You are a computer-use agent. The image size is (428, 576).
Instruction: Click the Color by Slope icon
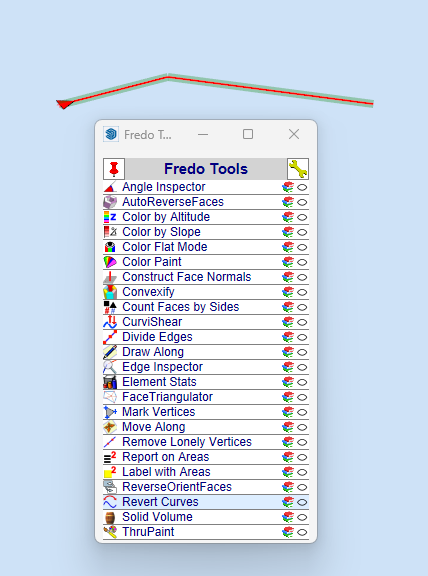pos(110,232)
